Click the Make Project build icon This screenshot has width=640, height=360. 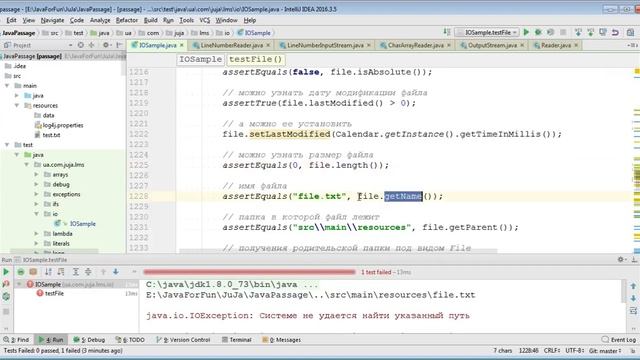pyautogui.click(x=447, y=32)
